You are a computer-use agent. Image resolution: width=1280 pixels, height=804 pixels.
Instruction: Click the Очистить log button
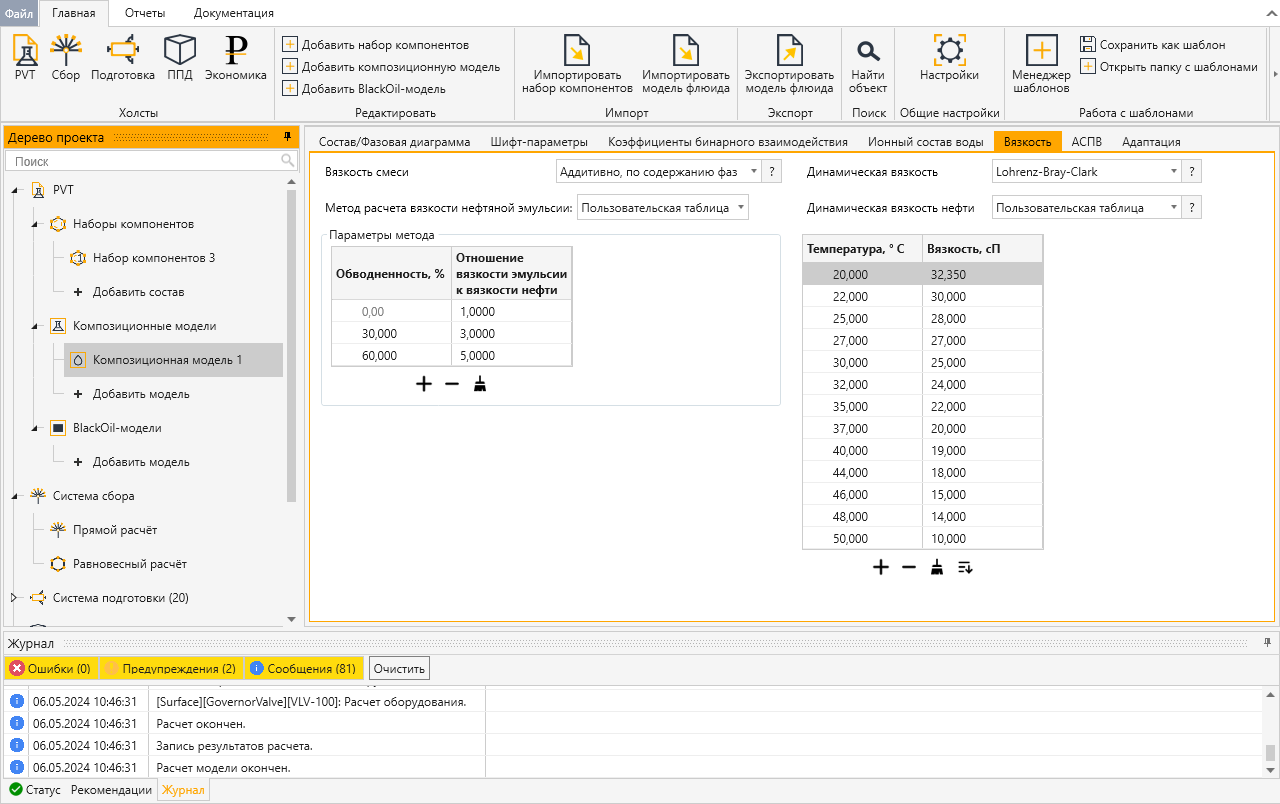pos(400,669)
